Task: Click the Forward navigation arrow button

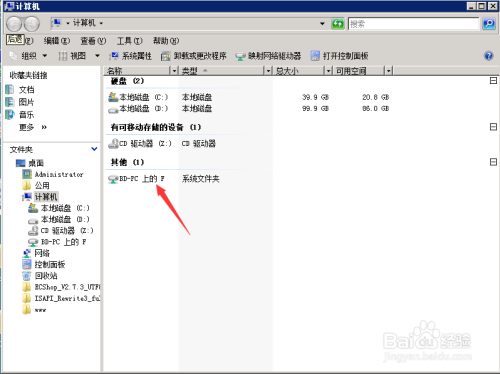Action: coord(32,24)
